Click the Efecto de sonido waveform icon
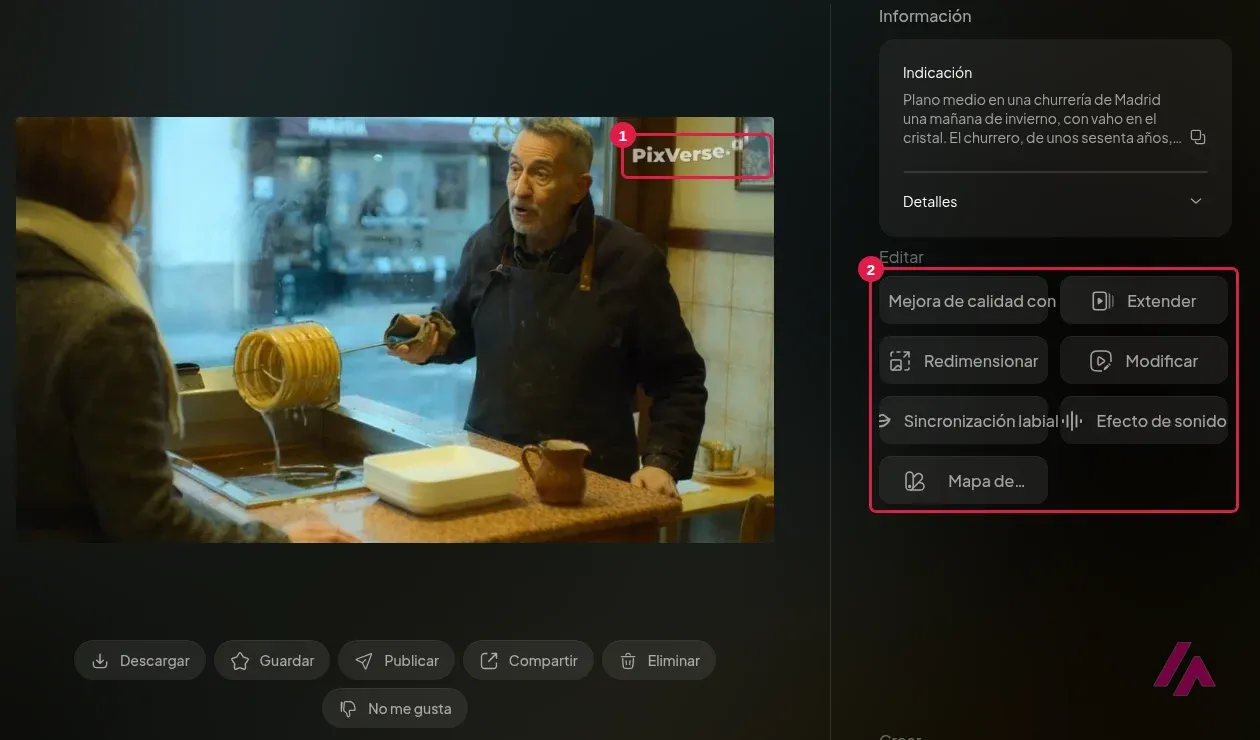The width and height of the screenshot is (1260, 740). (x=1071, y=421)
